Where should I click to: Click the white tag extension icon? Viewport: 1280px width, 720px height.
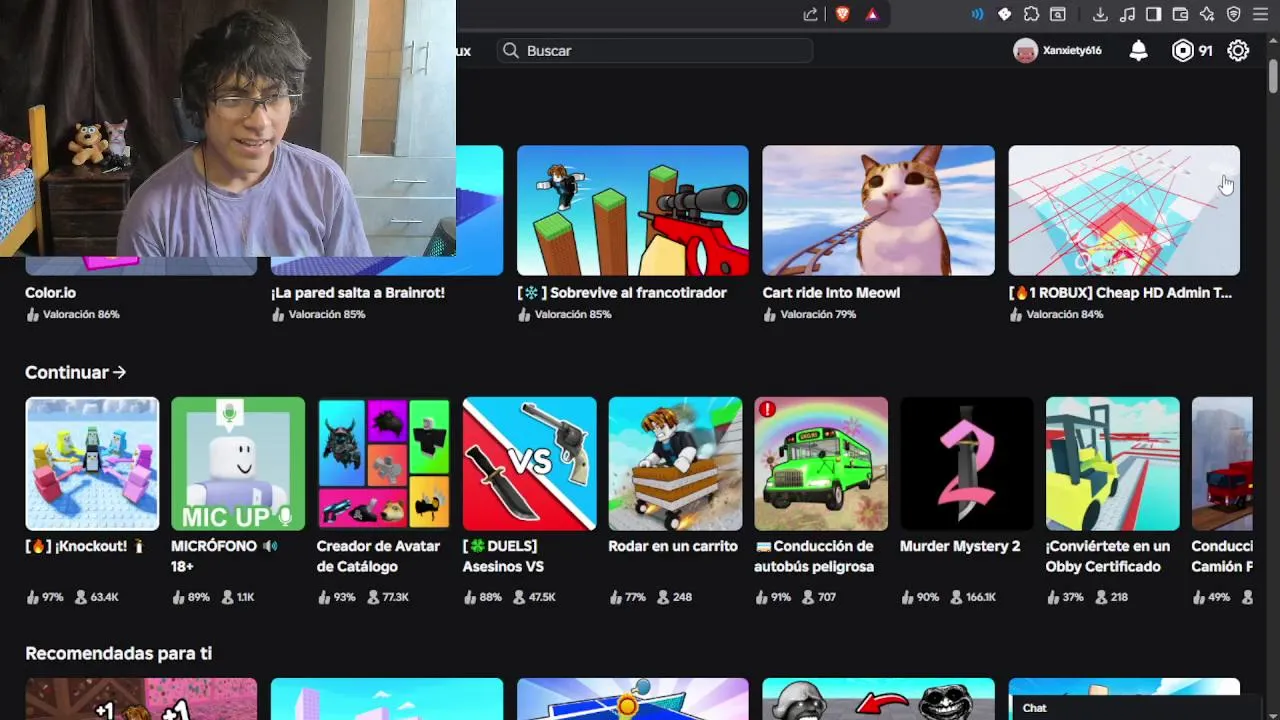pos(1005,14)
